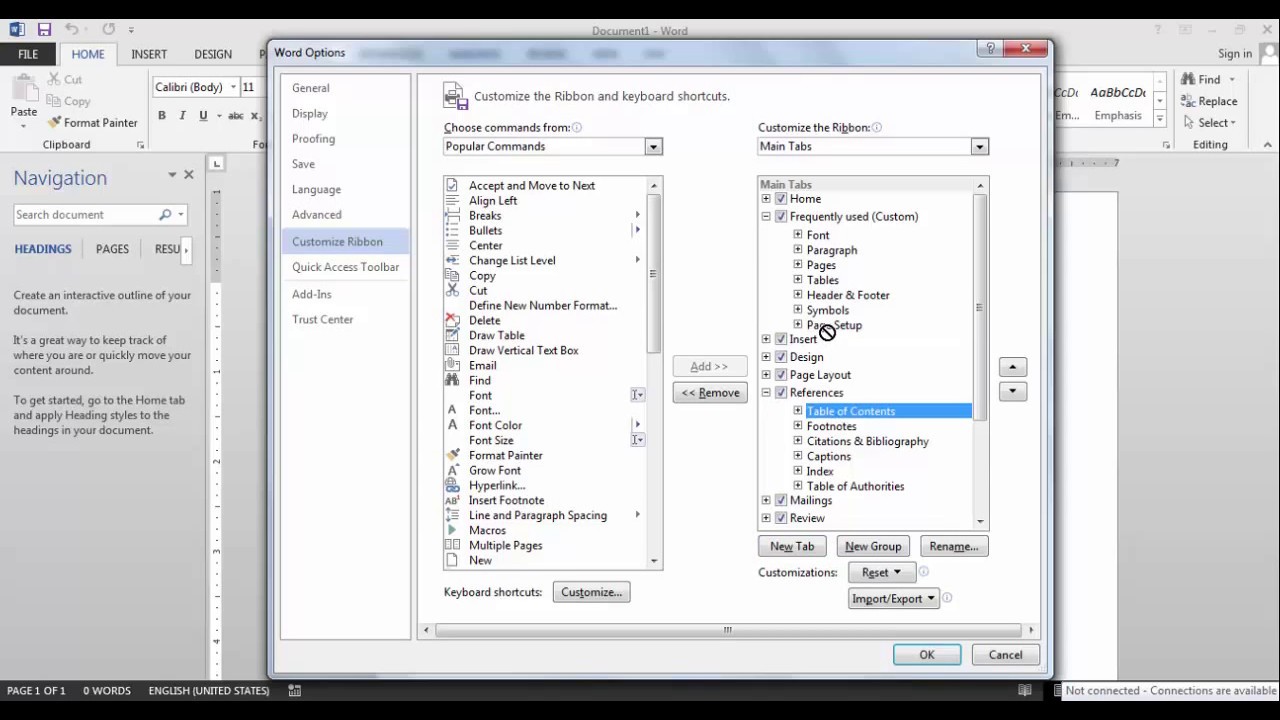Screen dimensions: 1280x720
Task: Click the Rename button
Action: (x=954, y=546)
